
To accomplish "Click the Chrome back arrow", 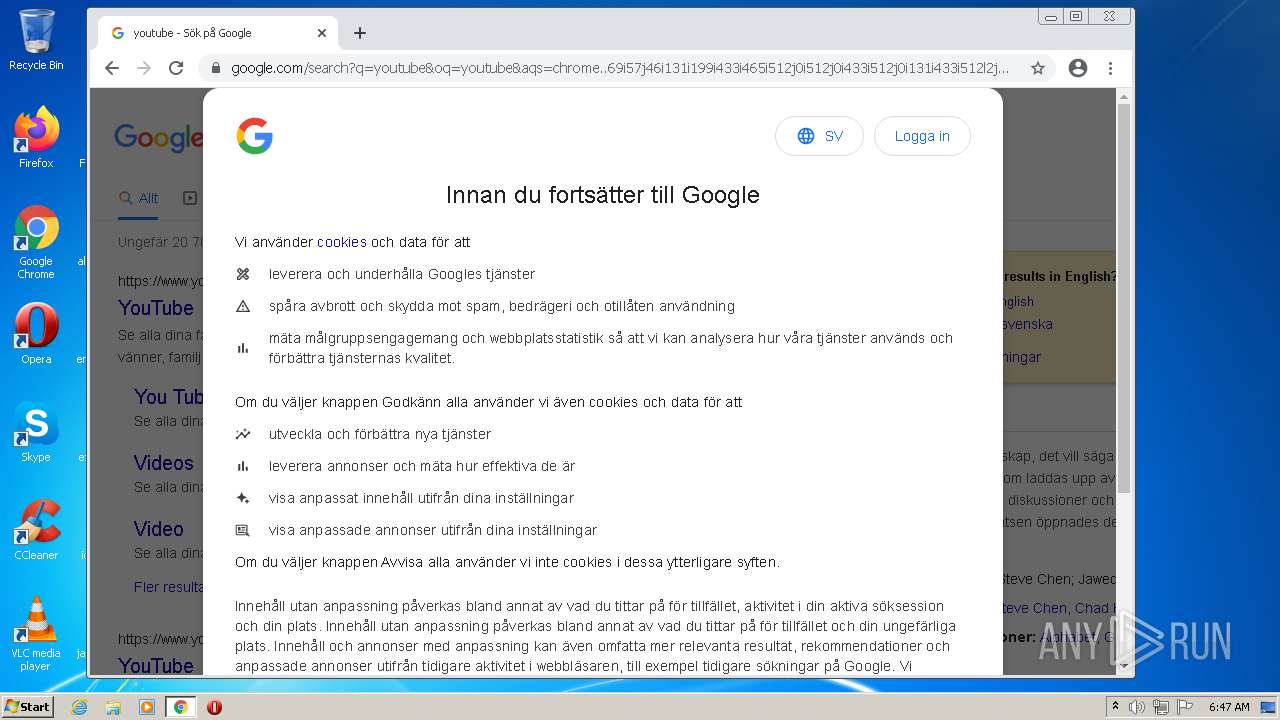I will pos(112,68).
